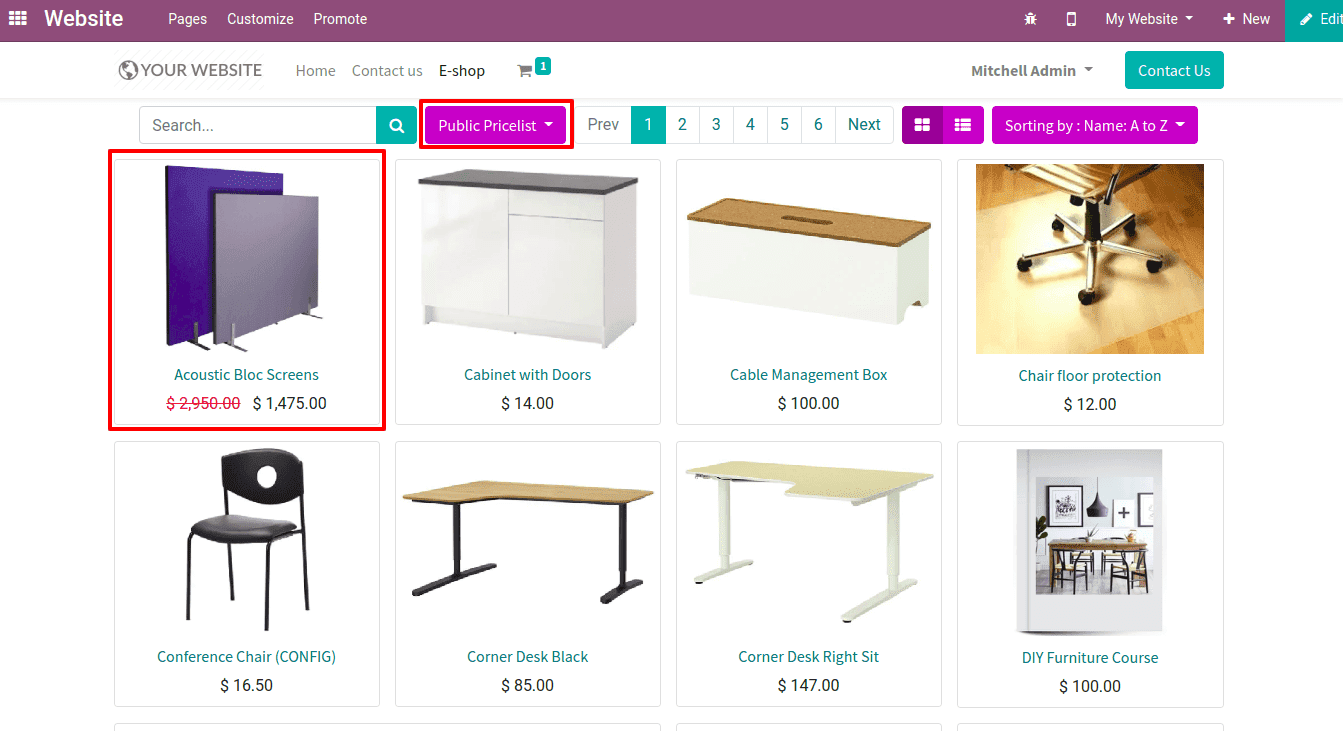The image size is (1343, 731).
Task: Click the $ 85.00 Corner Desk price
Action: [x=527, y=686]
